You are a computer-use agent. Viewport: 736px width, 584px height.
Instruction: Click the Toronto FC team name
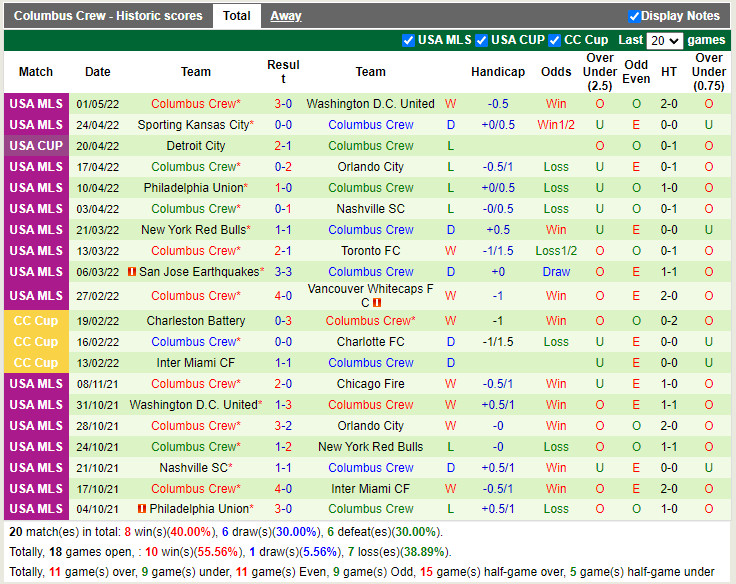tap(370, 251)
